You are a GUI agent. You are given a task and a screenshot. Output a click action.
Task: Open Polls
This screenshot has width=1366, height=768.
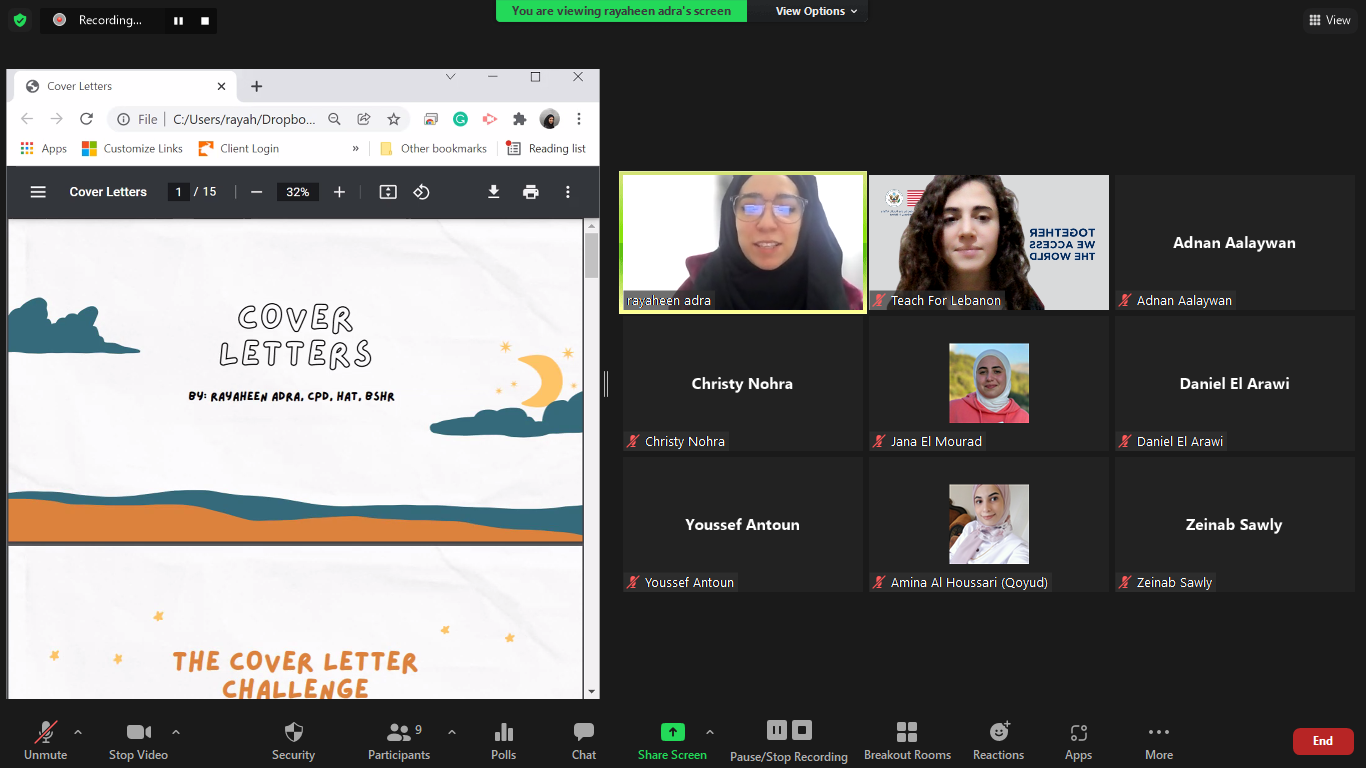coord(504,740)
